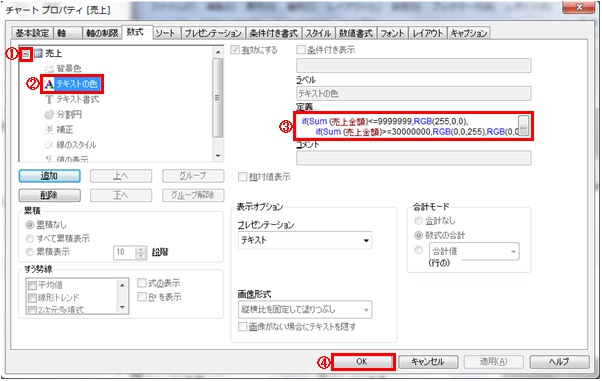
Task: Open the キャプション tab
Action: [469, 33]
